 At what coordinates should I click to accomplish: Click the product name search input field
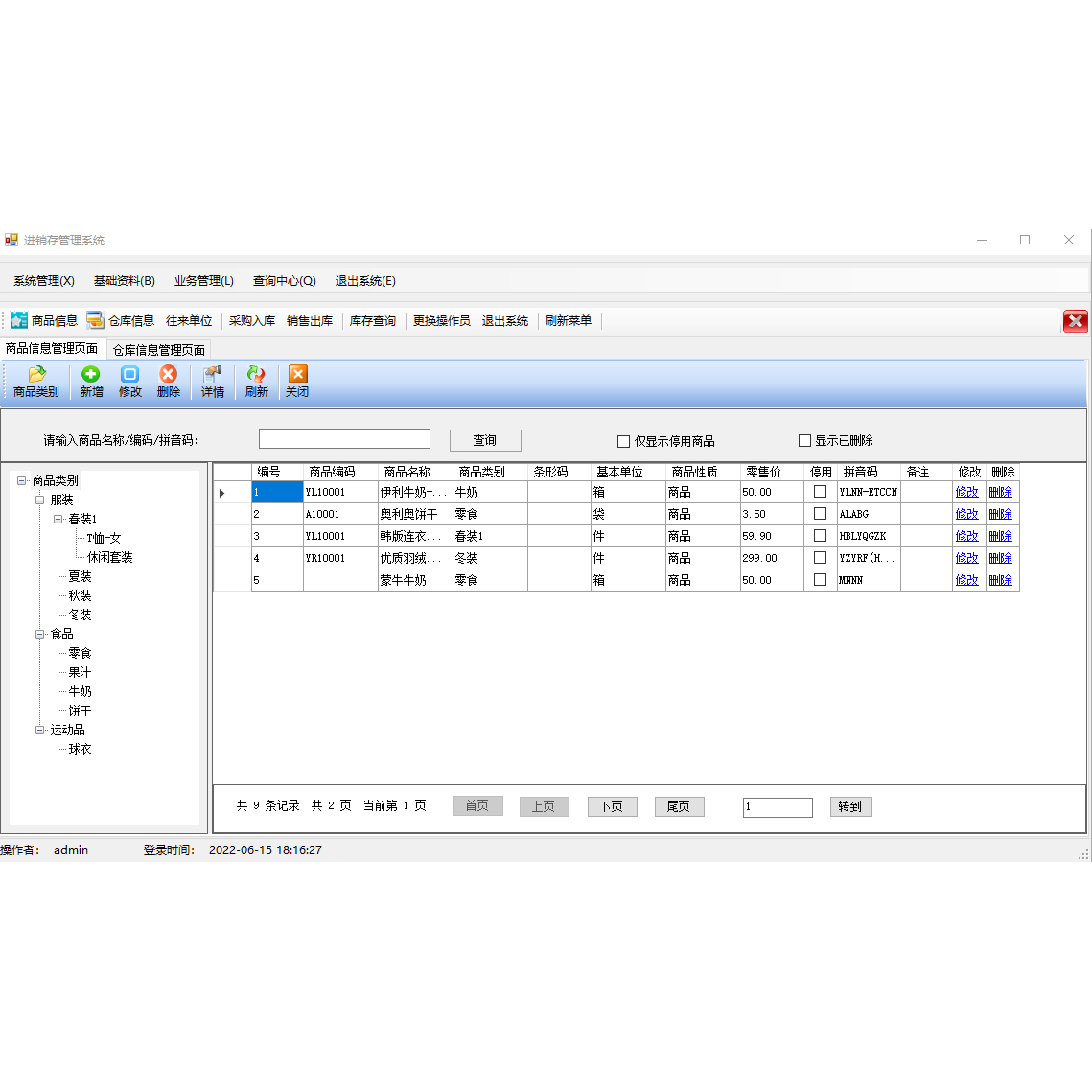[344, 439]
